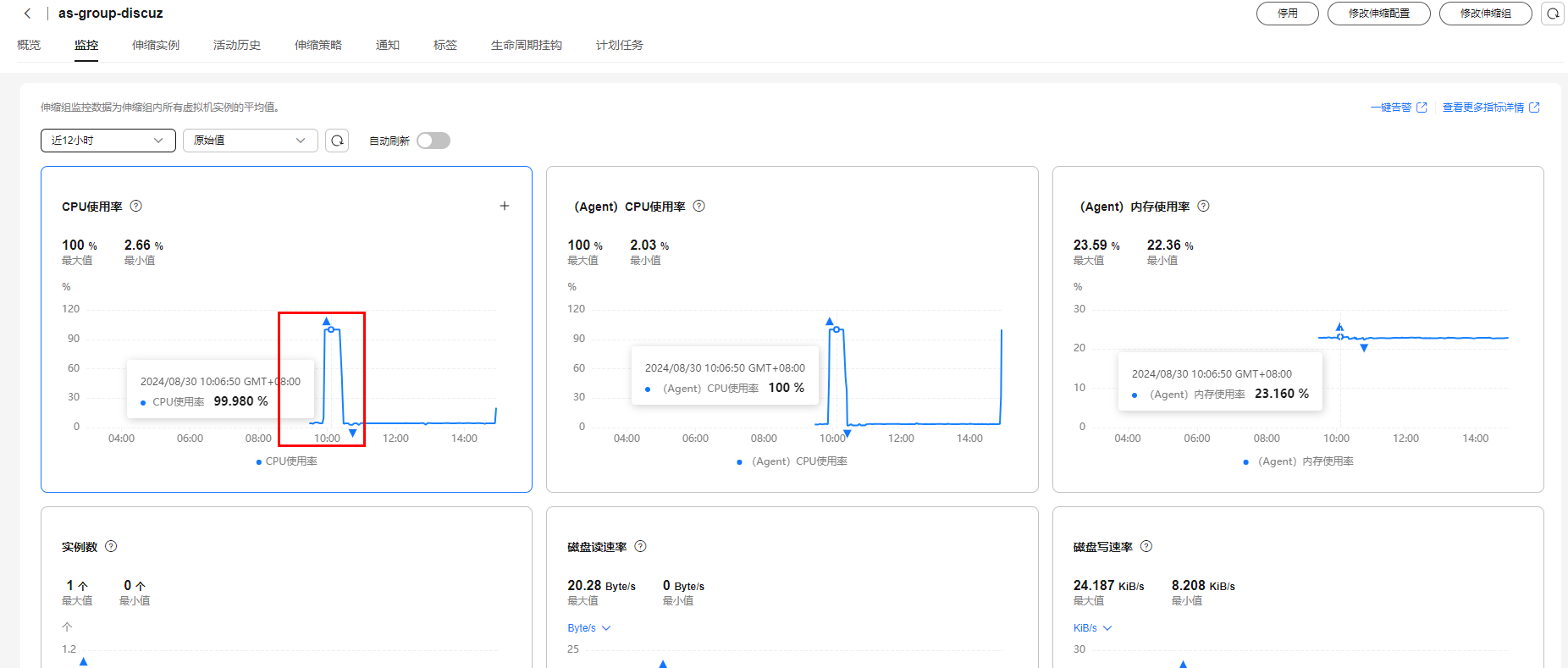Click the 停用 button
The image size is (1568, 668).
point(1288,14)
